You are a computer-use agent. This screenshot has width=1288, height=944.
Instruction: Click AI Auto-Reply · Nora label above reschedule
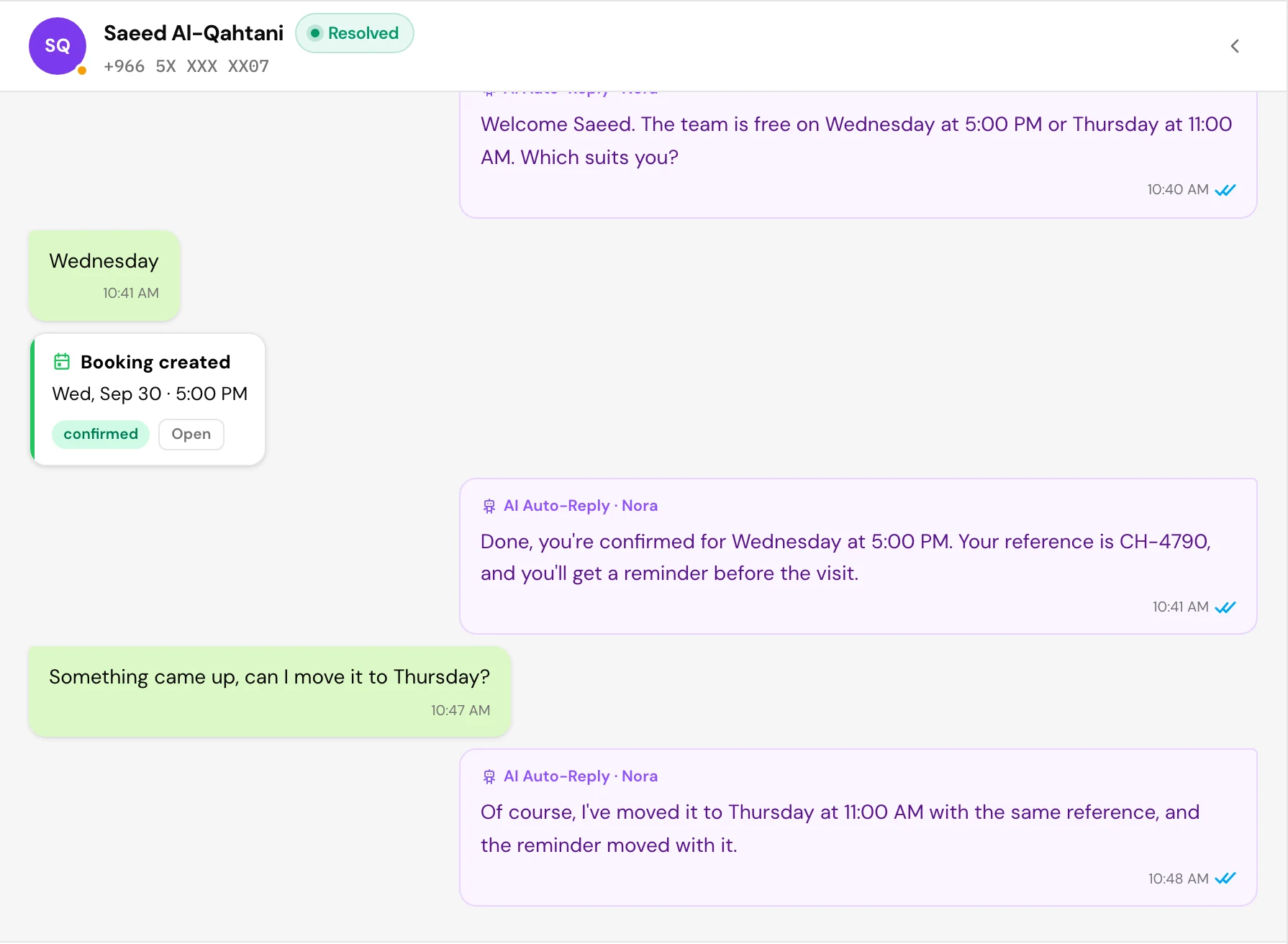point(580,776)
